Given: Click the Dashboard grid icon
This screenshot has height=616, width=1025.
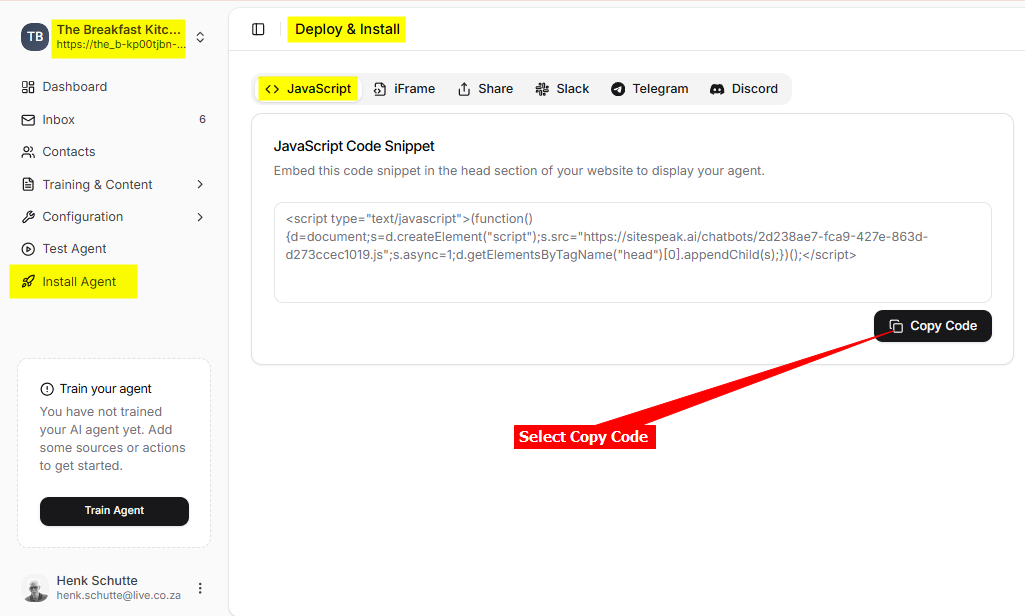Looking at the screenshot, I should 28,87.
